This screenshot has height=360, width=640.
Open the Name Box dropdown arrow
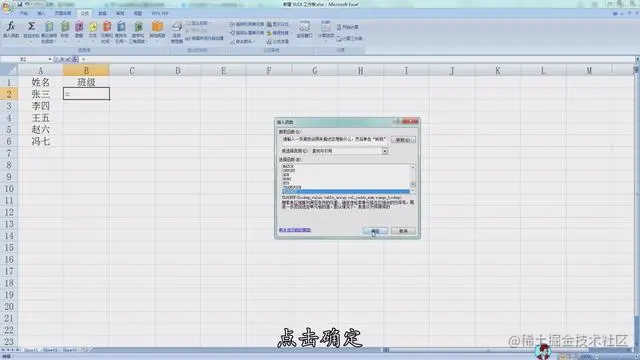point(50,60)
